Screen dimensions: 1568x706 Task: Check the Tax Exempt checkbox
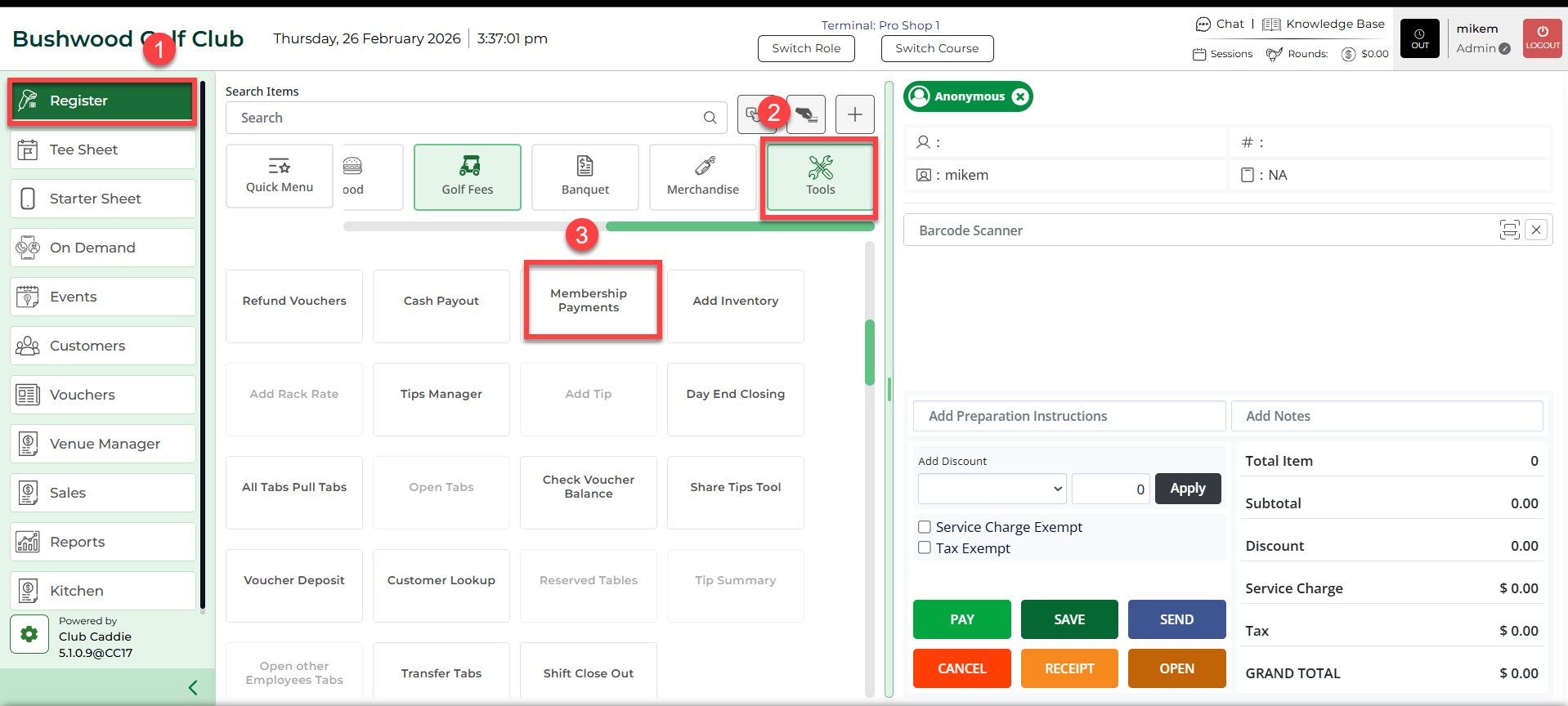[925, 548]
